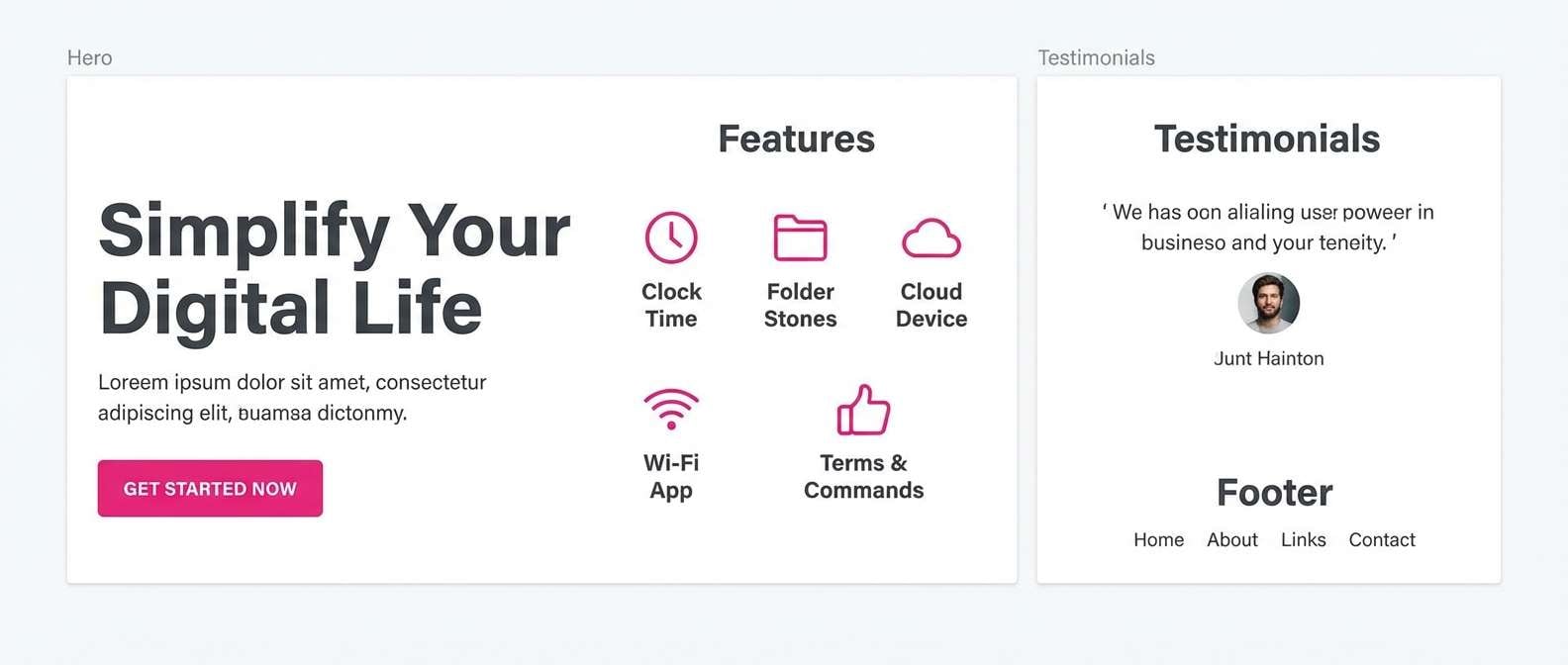Image resolution: width=1568 pixels, height=665 pixels.
Task: Click the Folder Stones icon
Action: click(x=800, y=237)
